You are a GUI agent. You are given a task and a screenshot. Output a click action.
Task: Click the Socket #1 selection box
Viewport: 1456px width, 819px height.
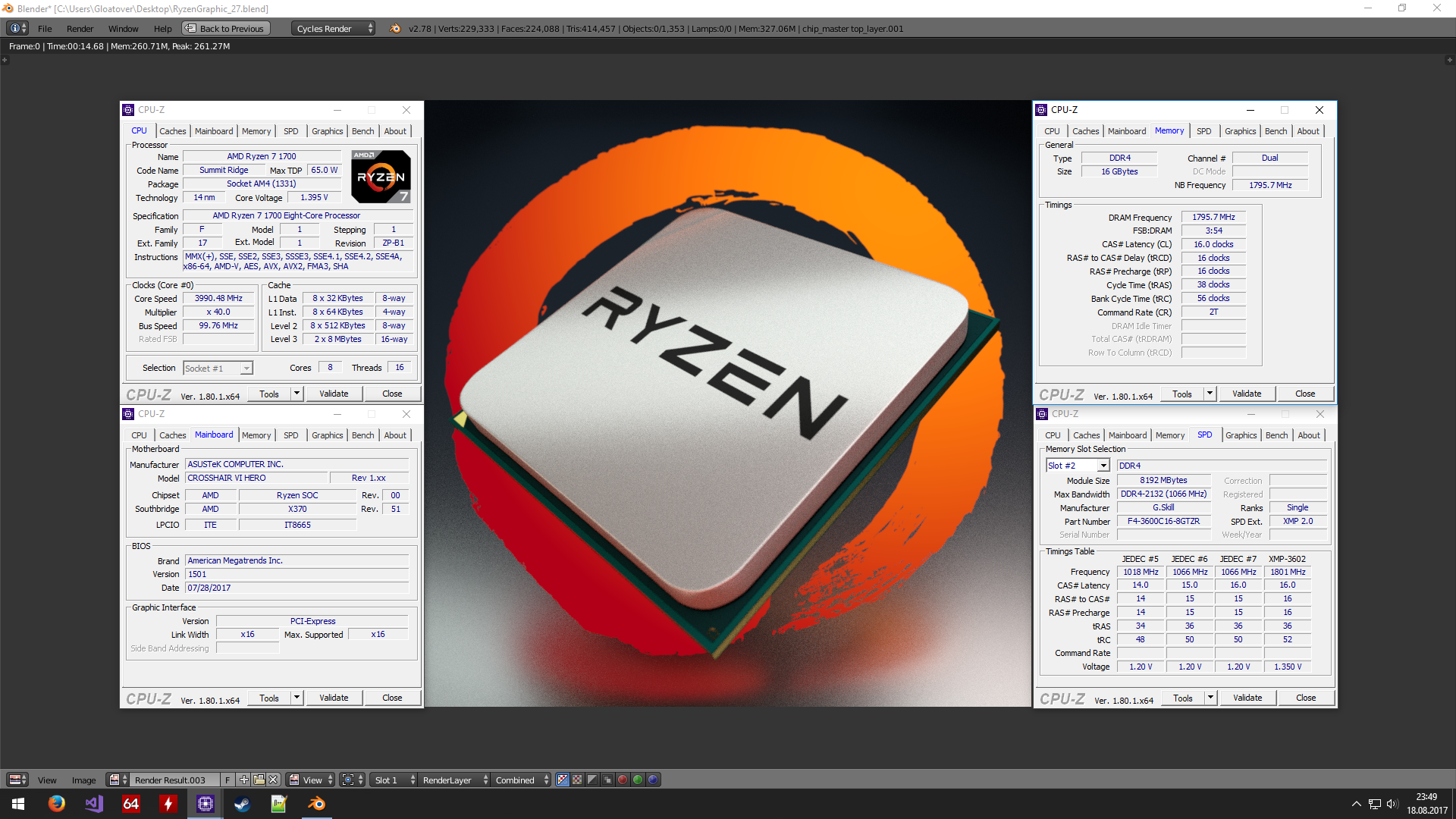click(x=218, y=368)
